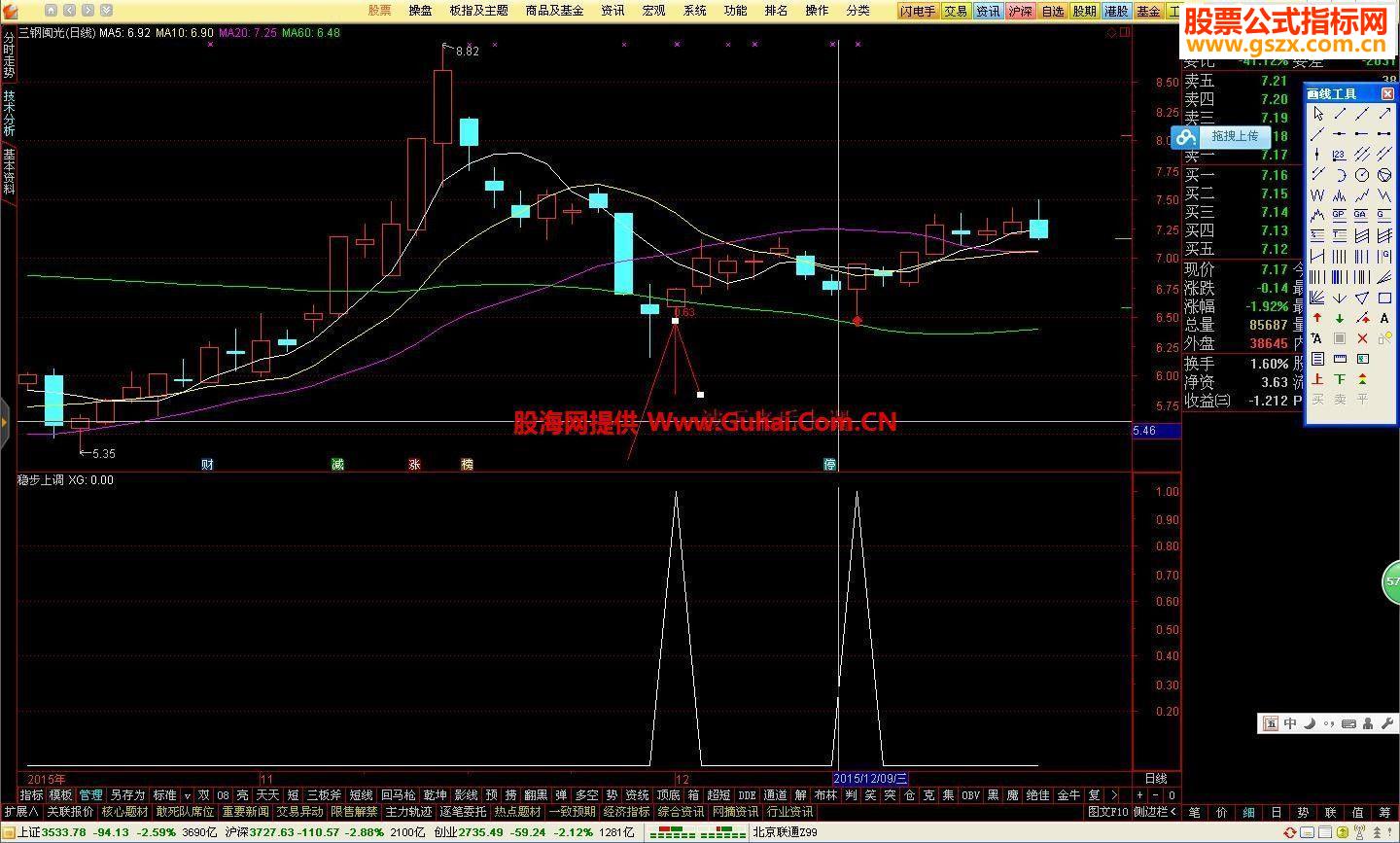Screen dimensions: 1400x843
Task: Toggle the 细 detail side panel tab
Action: point(1249,813)
